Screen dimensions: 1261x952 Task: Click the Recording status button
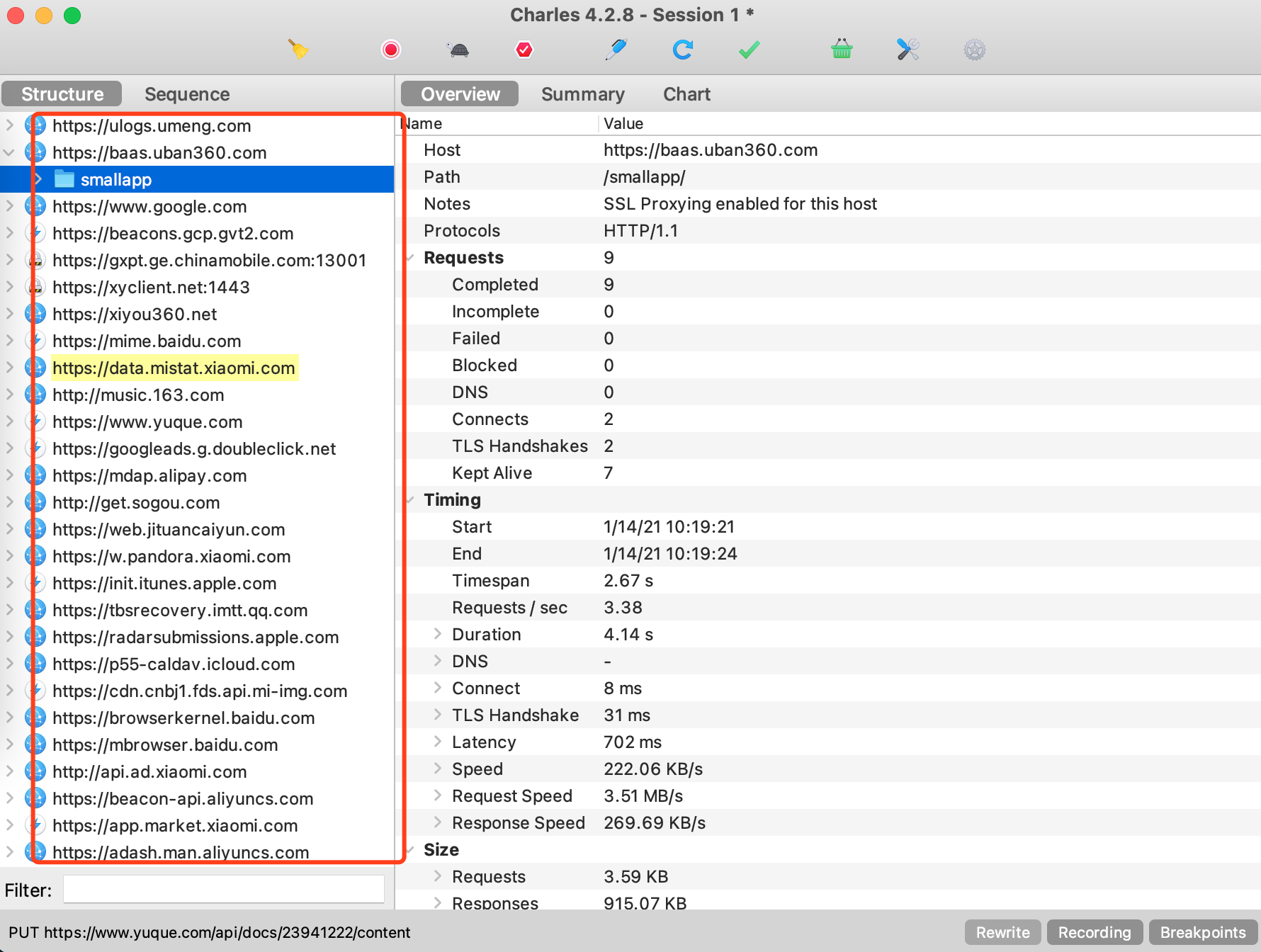1095,932
